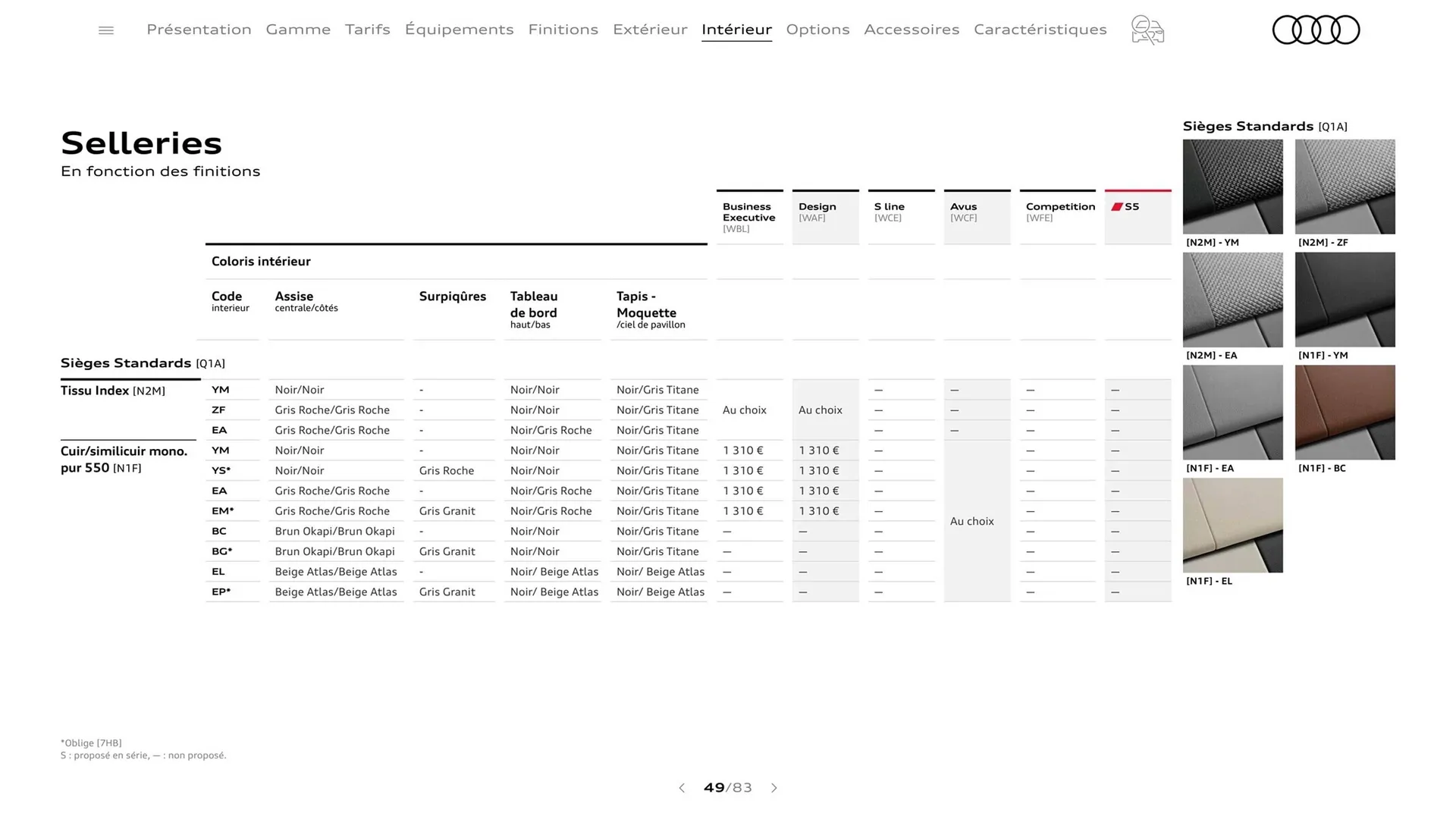Select the Finitions tab
Image resolution: width=1456 pixels, height=819 pixels.
[x=563, y=30]
